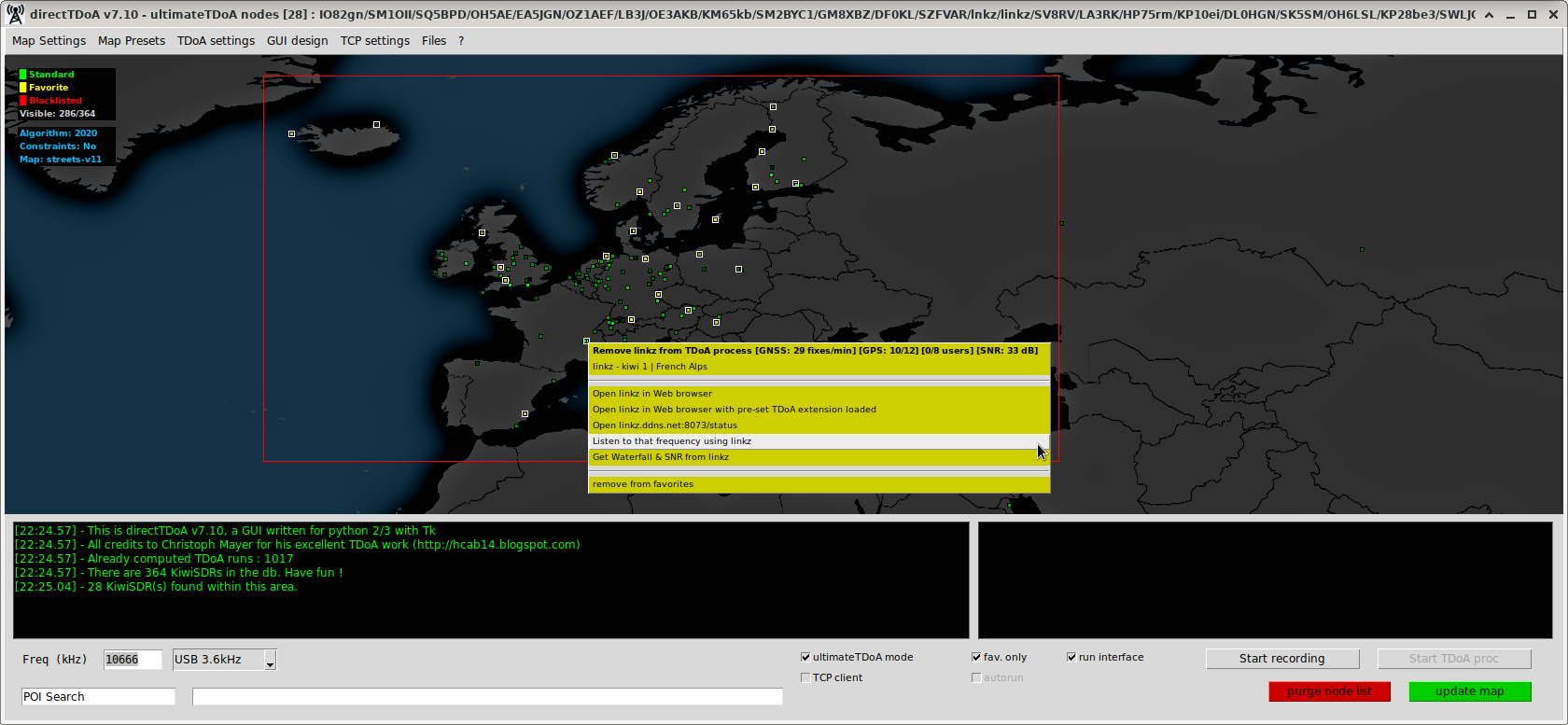Click the roll-up arrow in the title bar

(1489, 14)
